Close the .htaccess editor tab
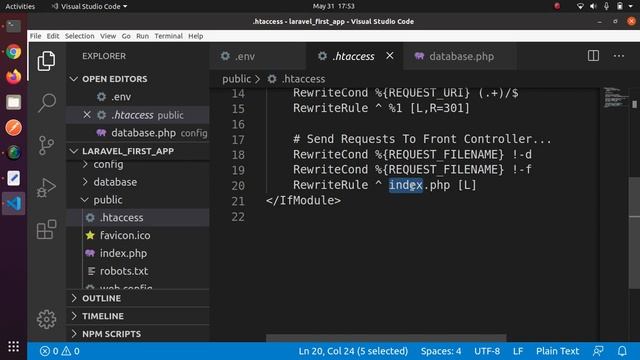 [390, 56]
